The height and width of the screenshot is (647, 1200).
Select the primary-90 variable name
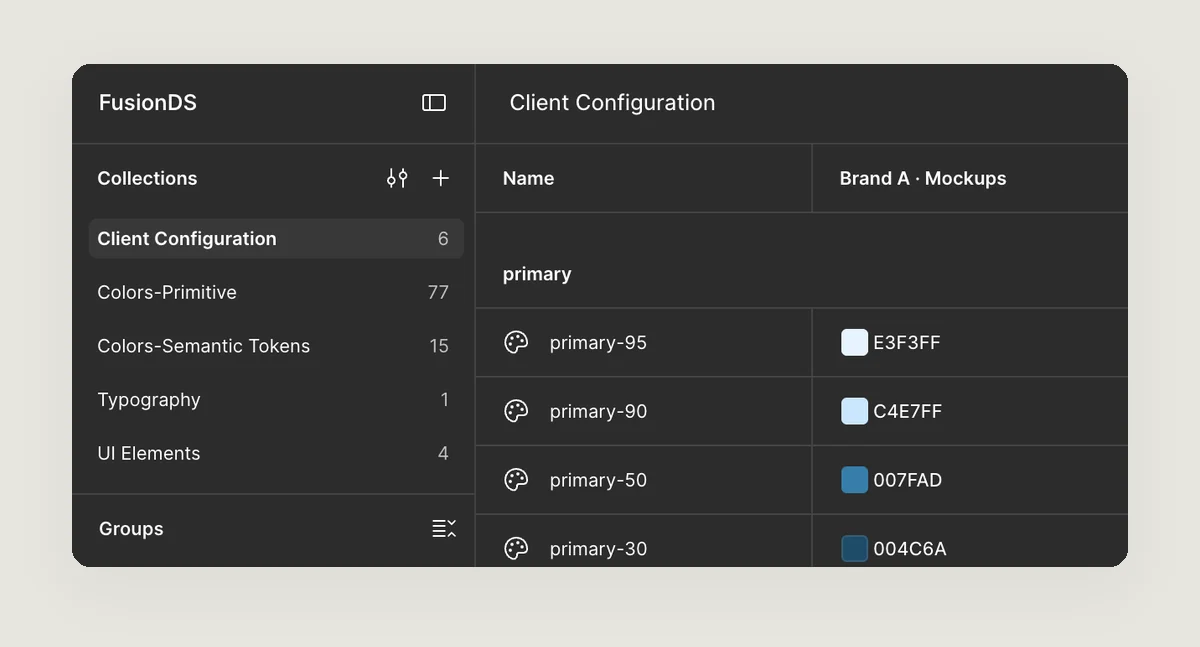click(x=598, y=411)
